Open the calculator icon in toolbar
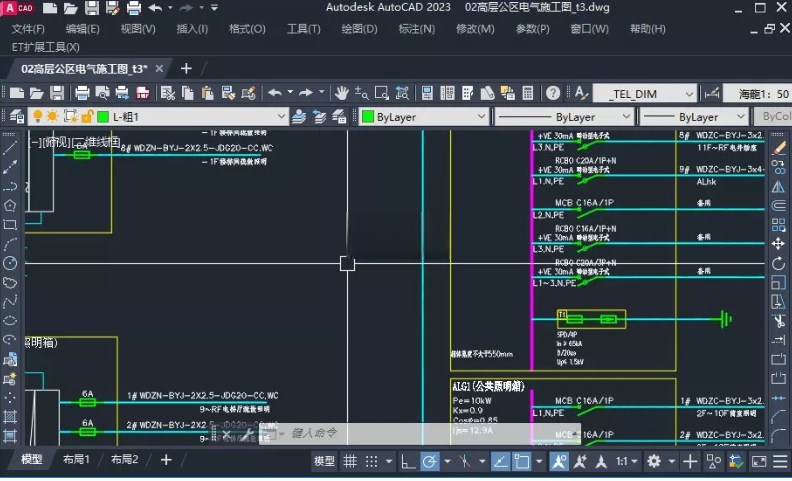 click(528, 93)
